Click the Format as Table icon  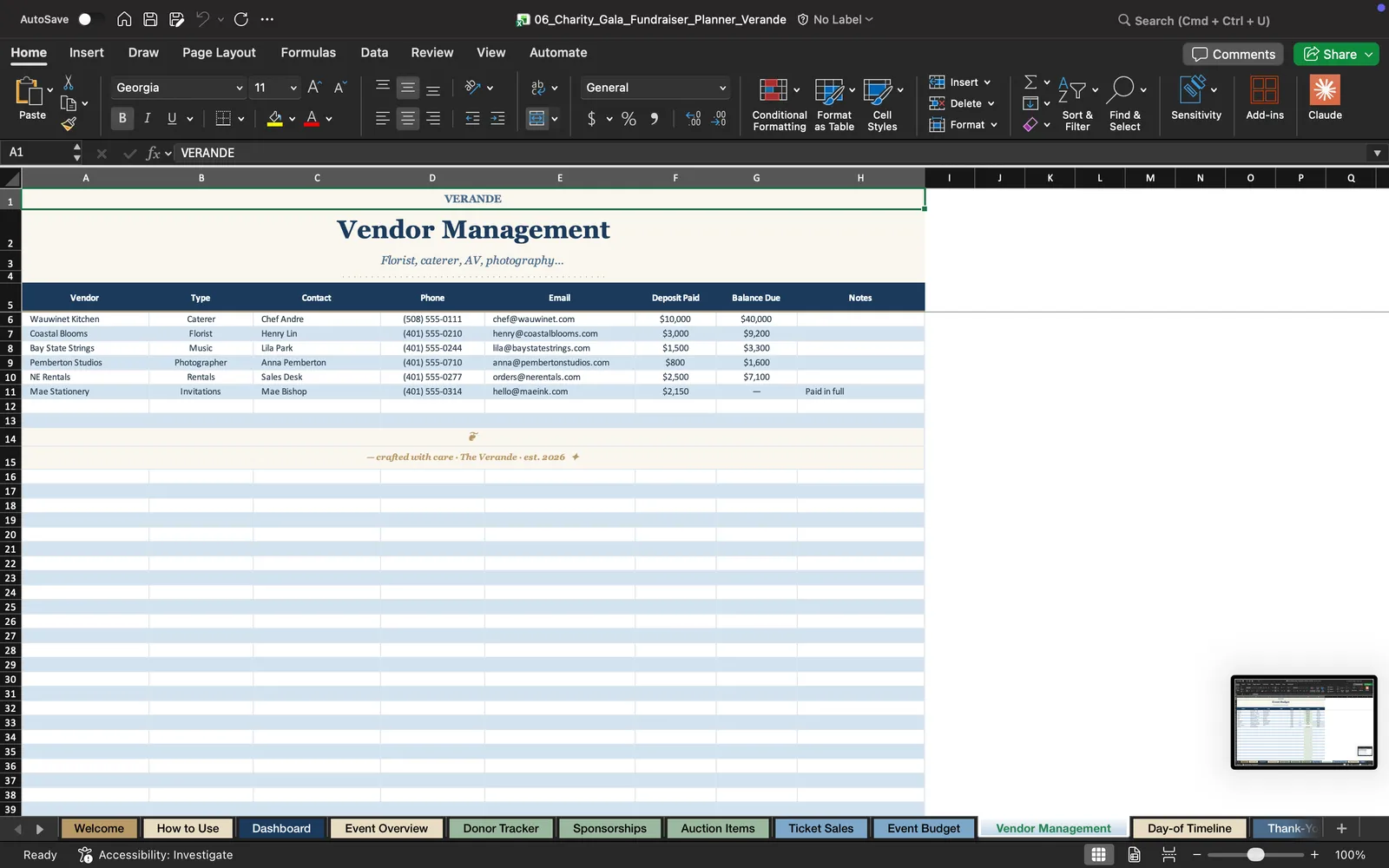[829, 90]
